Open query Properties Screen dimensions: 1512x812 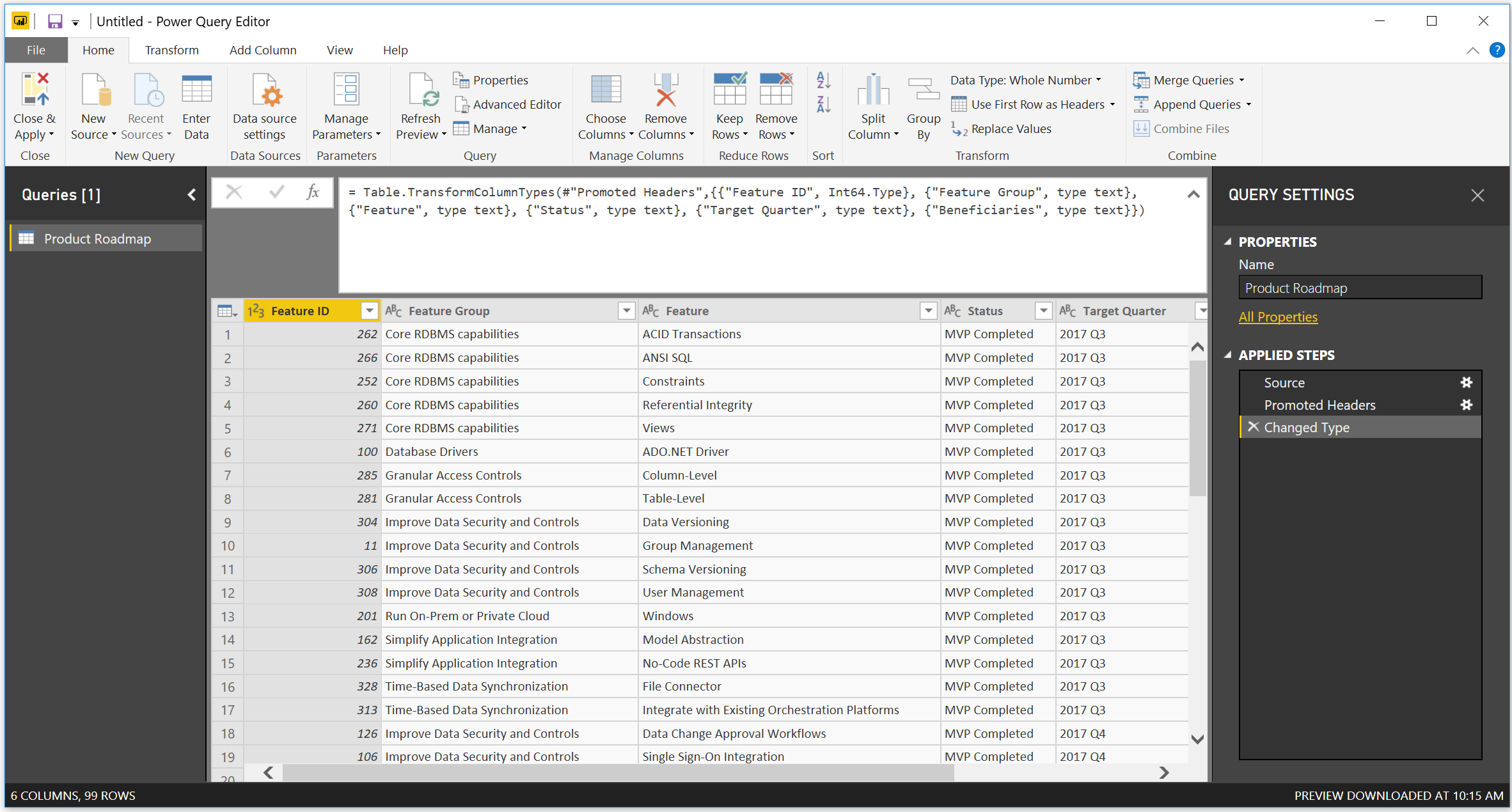(x=491, y=80)
